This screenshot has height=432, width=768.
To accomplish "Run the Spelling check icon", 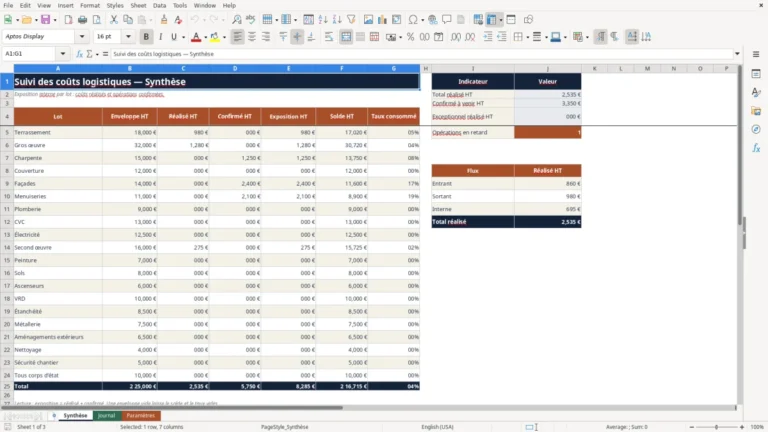I will click(x=251, y=20).
